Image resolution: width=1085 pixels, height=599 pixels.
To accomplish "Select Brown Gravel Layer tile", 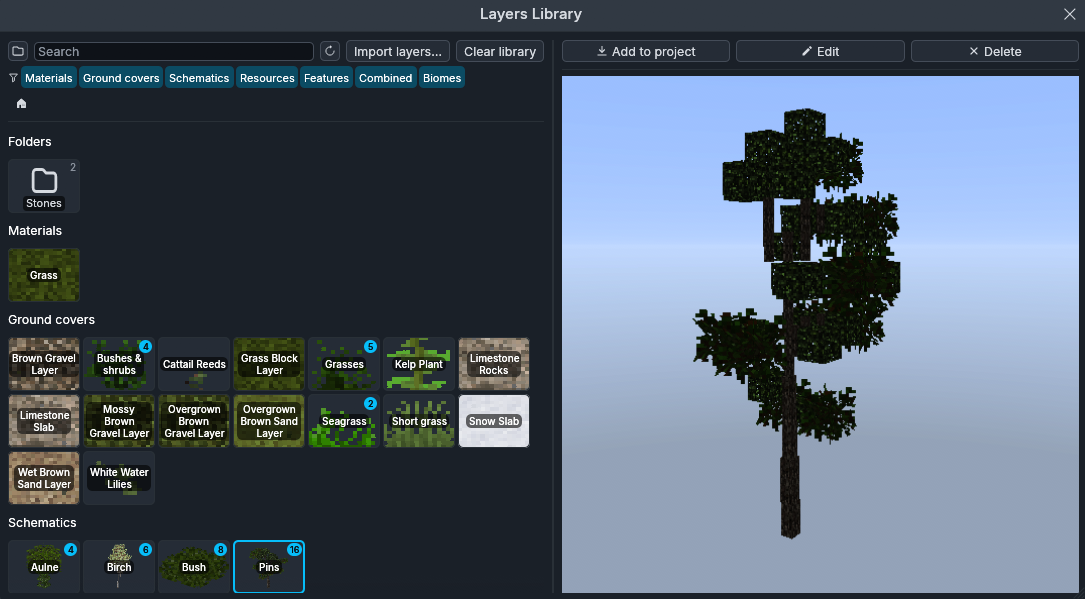I will coord(44,364).
